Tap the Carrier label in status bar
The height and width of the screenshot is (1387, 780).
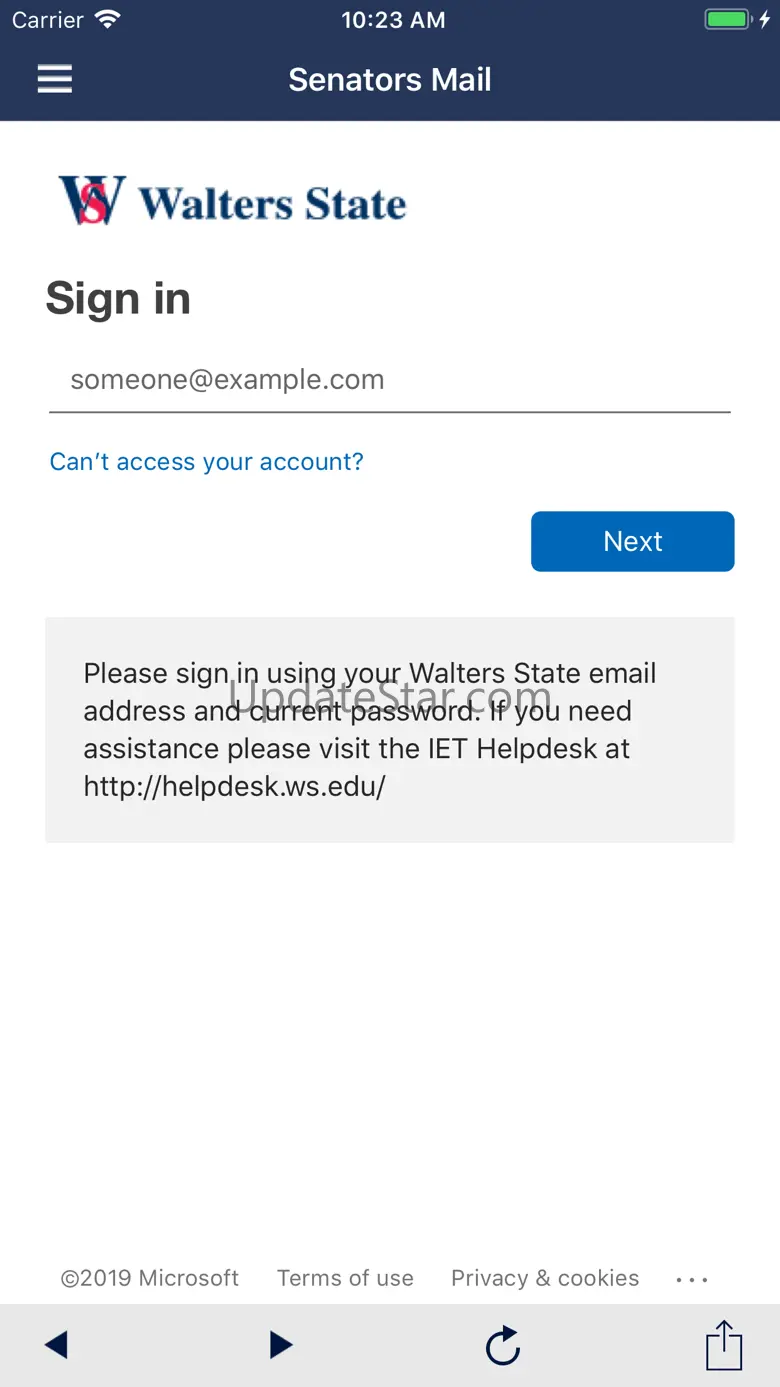(48, 20)
